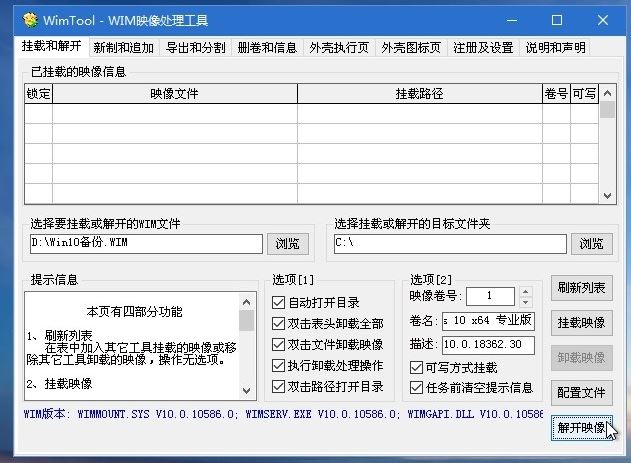Open the 导出和分割 tab
Screen dimensions: 631x463
(195, 47)
